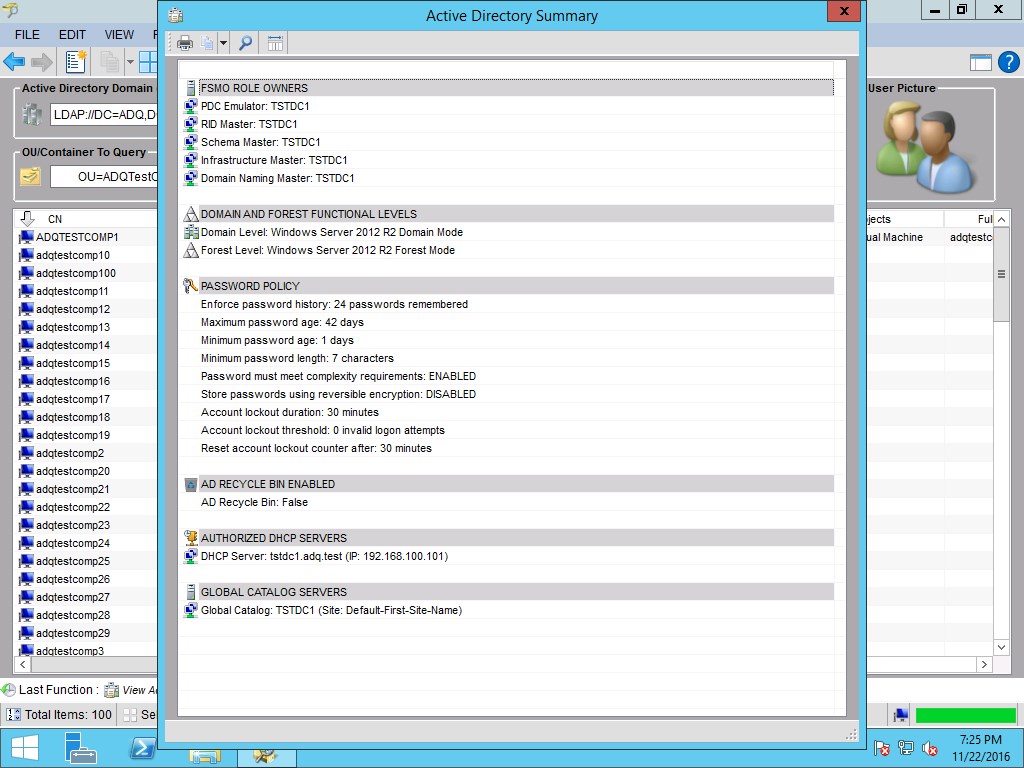Select adqtestcomp100 in the computer list
Viewport: 1024px width, 768px height.
(76, 273)
